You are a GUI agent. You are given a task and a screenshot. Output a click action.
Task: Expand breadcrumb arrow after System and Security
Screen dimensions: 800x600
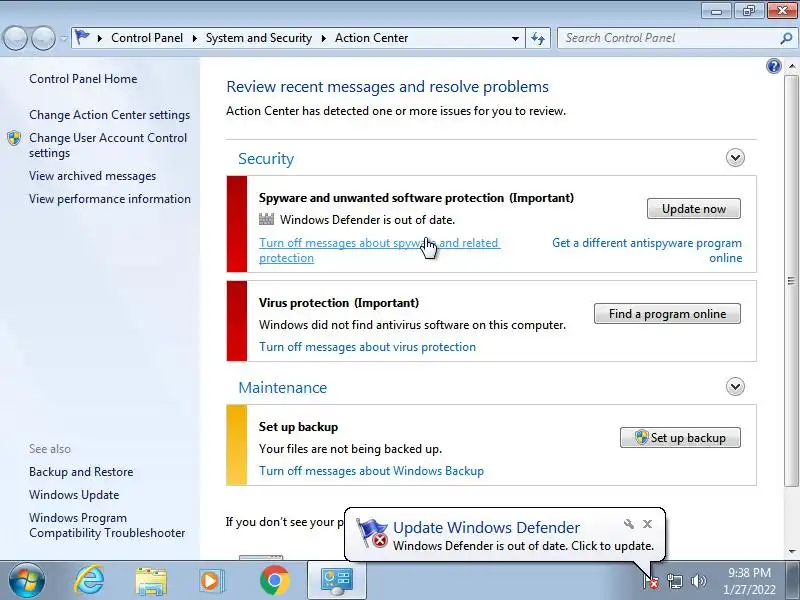[x=323, y=38]
